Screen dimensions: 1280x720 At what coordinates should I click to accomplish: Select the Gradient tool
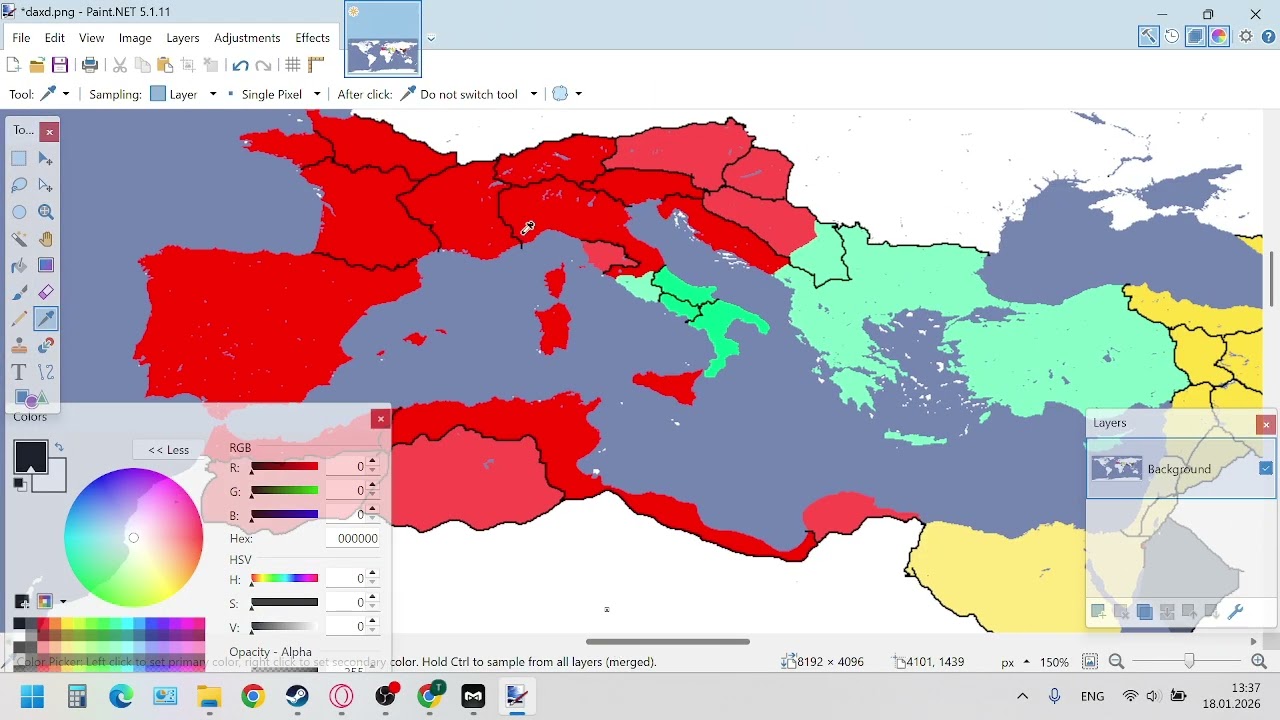46,266
